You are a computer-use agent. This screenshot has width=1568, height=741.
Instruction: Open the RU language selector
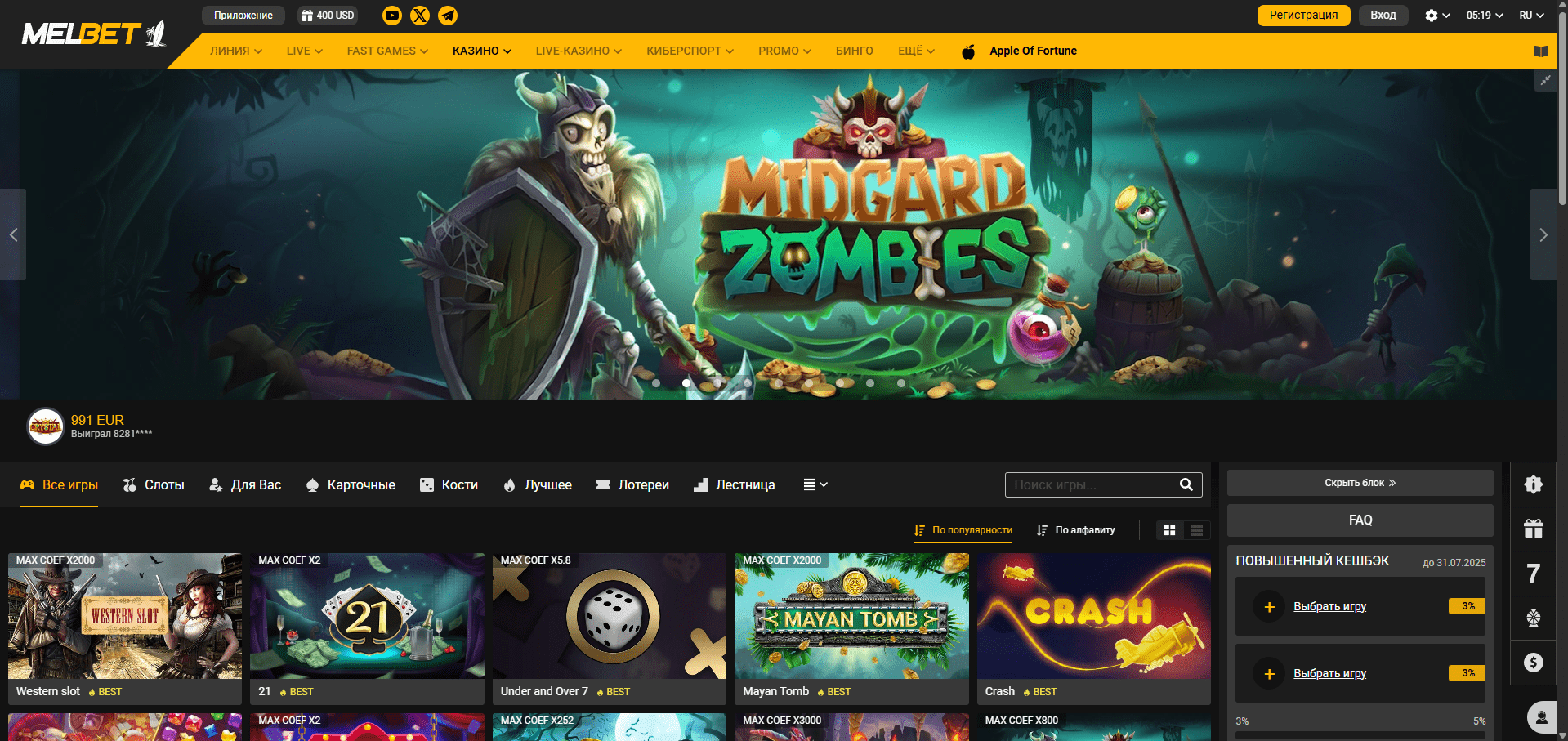[1532, 16]
